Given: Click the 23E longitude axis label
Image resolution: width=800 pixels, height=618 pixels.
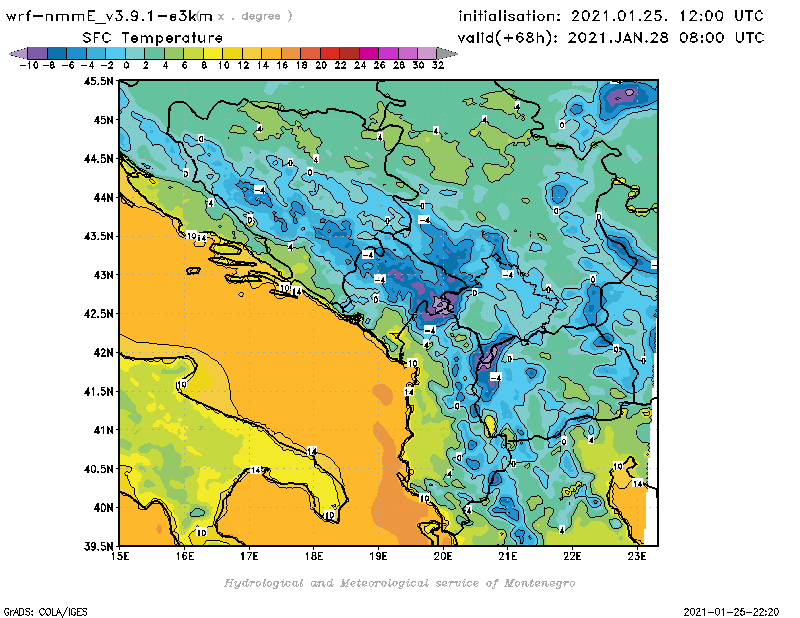Looking at the screenshot, I should [636, 556].
